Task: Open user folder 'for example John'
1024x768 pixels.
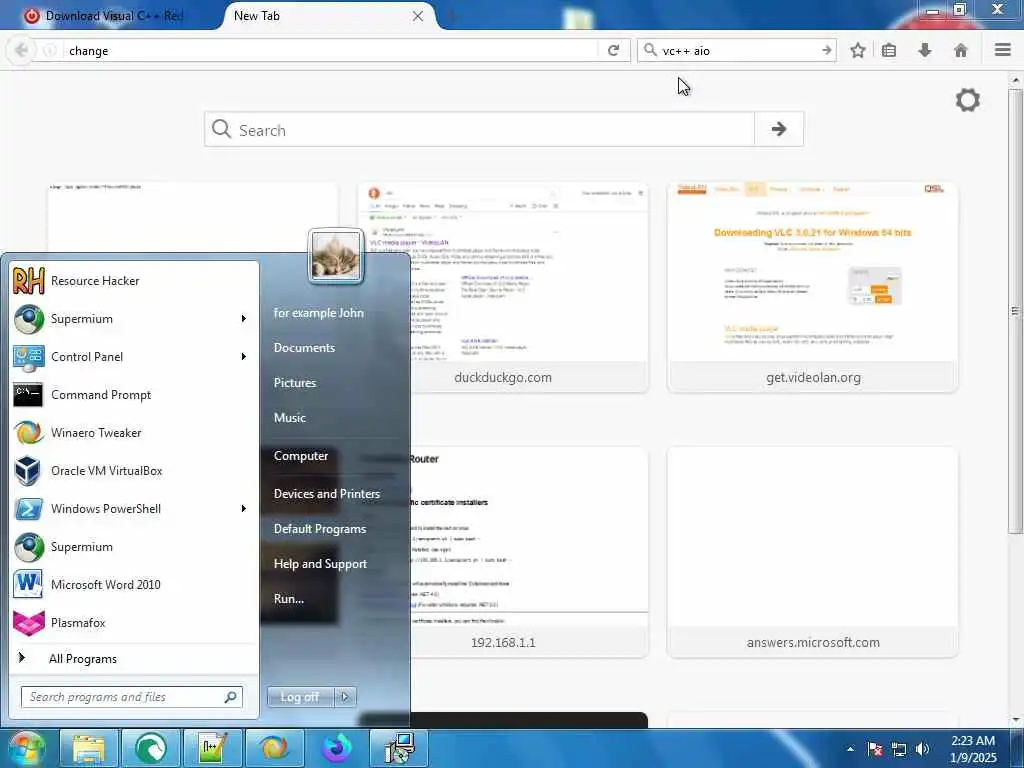Action: [319, 313]
